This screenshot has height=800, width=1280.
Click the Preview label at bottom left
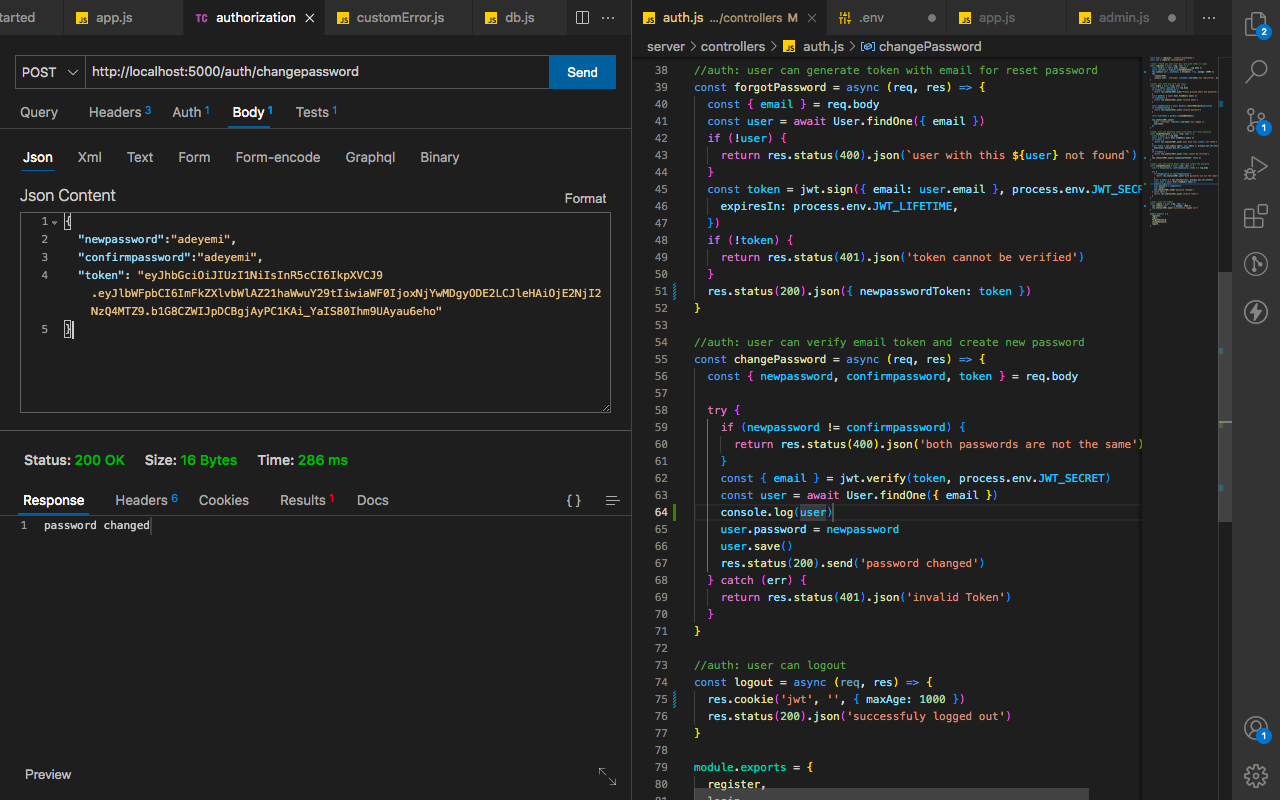click(x=48, y=774)
